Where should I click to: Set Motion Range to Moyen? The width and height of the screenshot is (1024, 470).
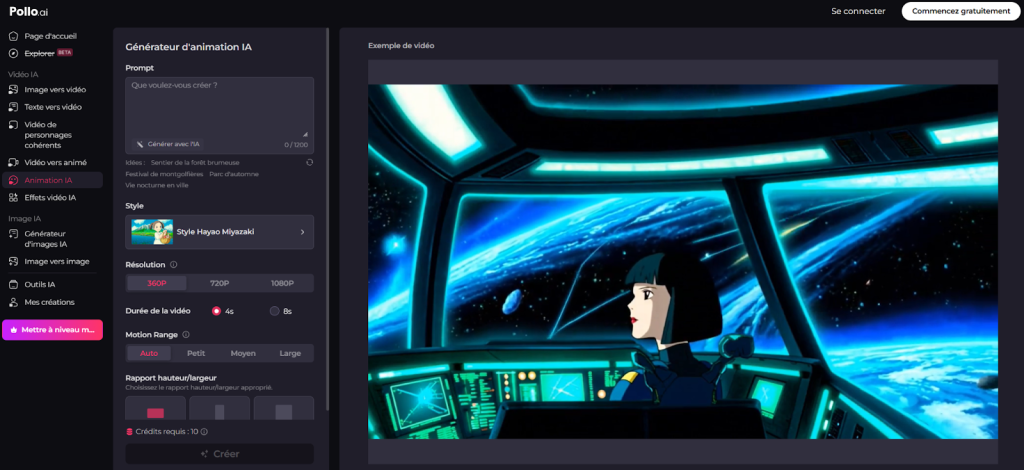(x=243, y=353)
